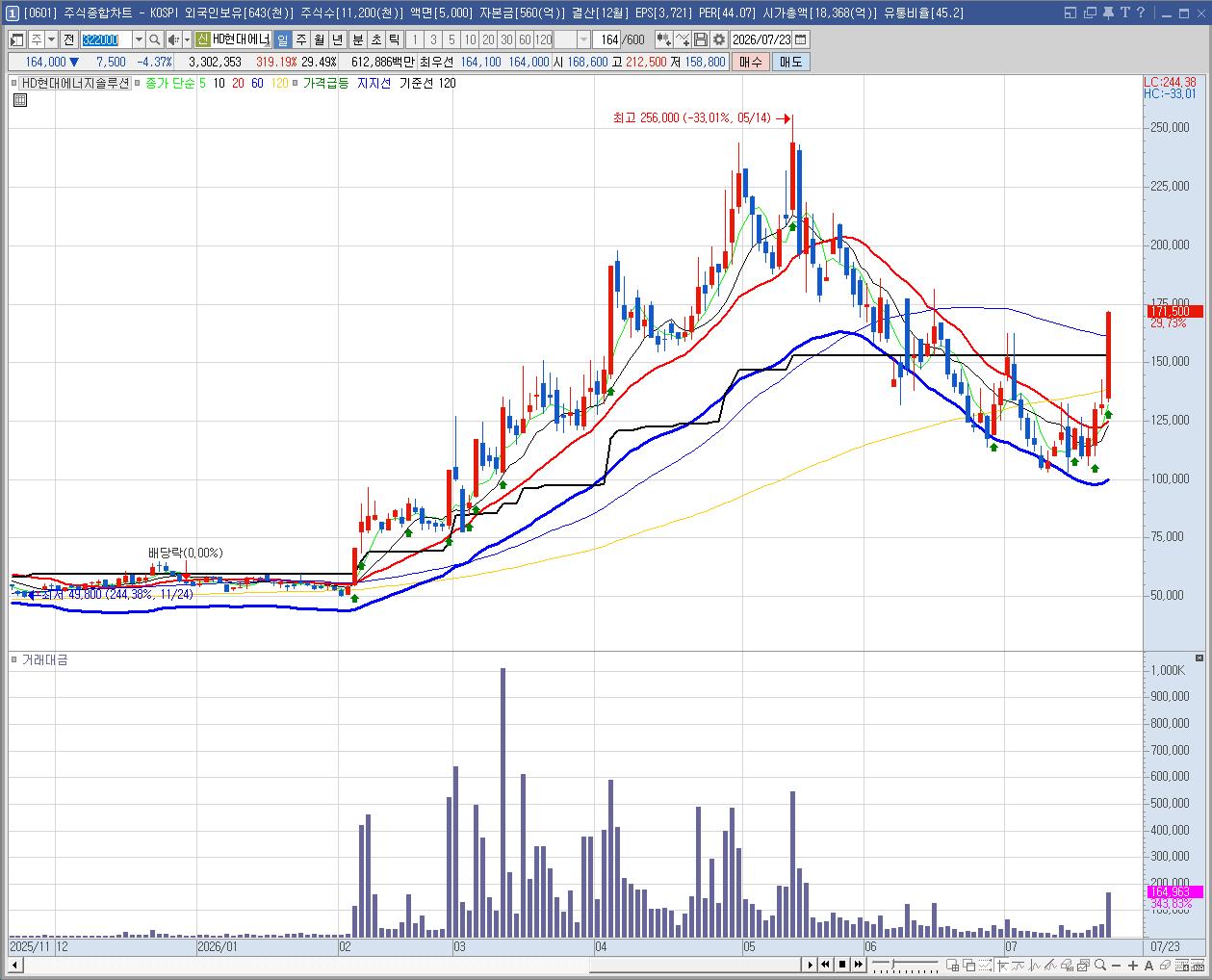Open the dropdown next to speaker icon
The image size is (1212, 980).
(x=187, y=39)
